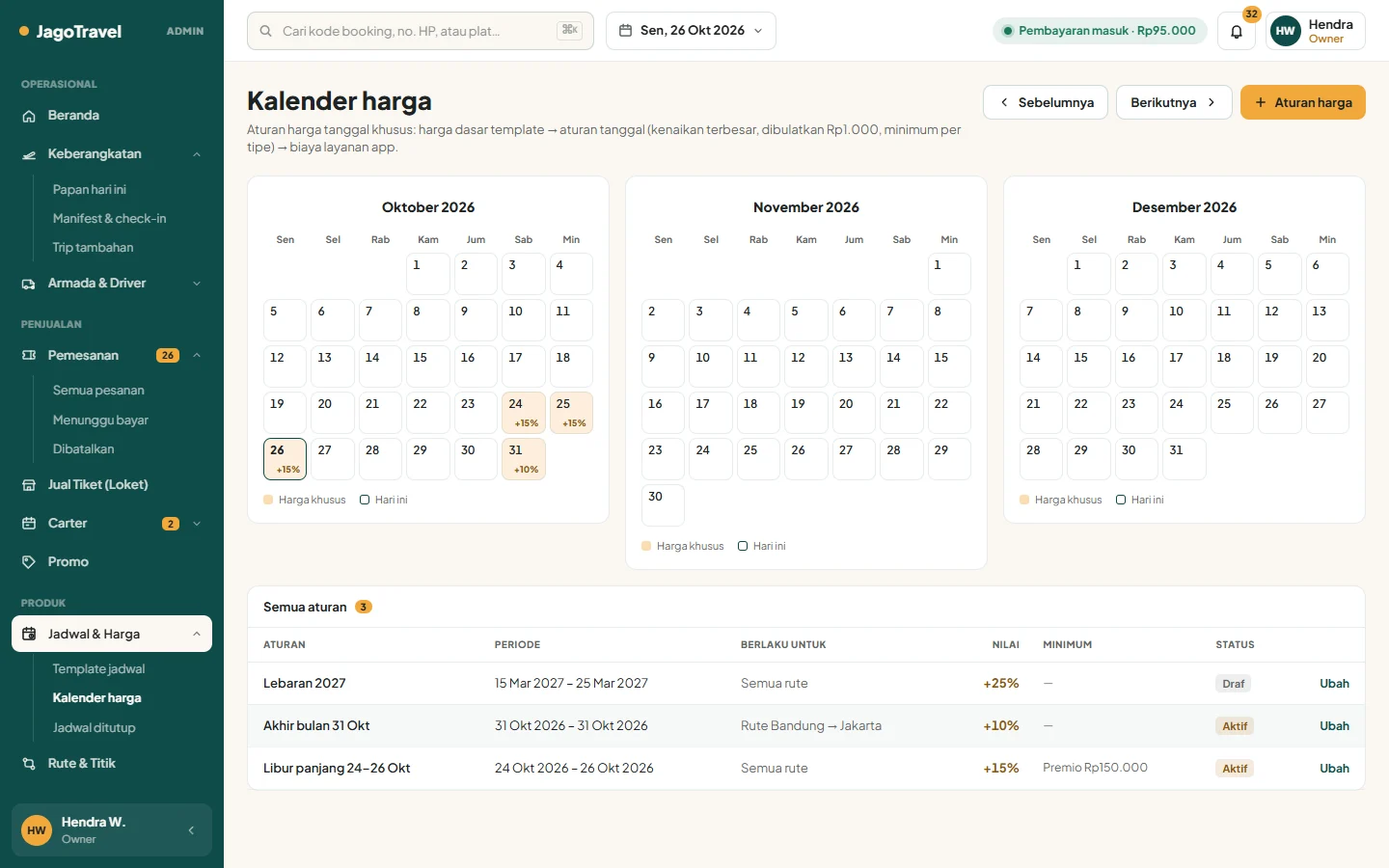Click Ubah for Akhir bulan 31 Okt
This screenshot has width=1389, height=868.
coord(1334,726)
